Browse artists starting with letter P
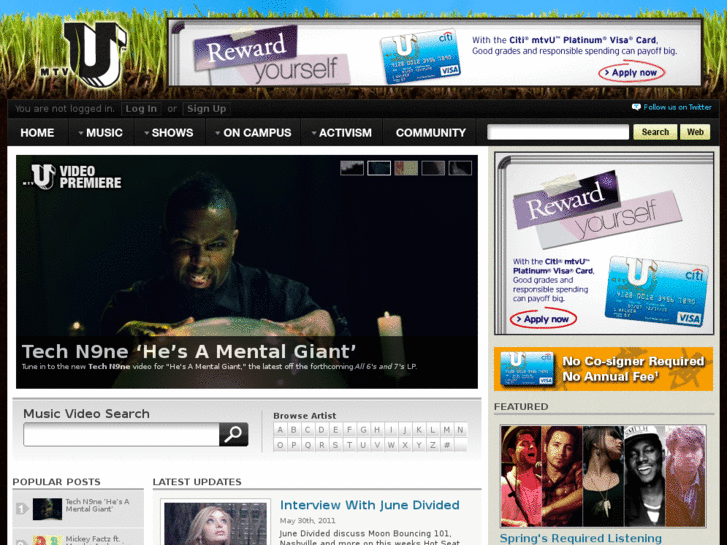The width and height of the screenshot is (727, 545). tap(293, 445)
